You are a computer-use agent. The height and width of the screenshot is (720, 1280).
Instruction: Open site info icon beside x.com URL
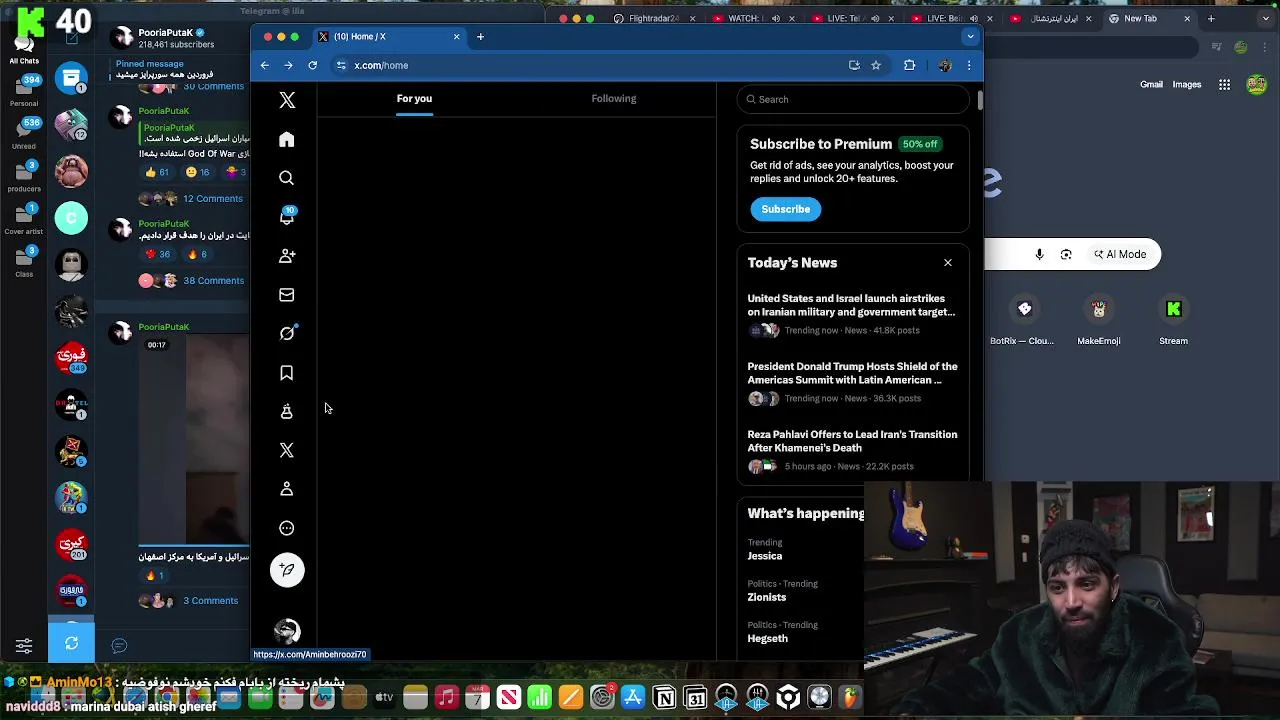pos(341,65)
